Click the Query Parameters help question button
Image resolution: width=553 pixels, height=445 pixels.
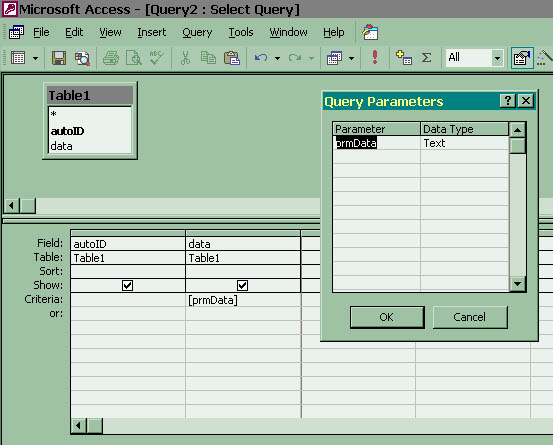coord(508,101)
